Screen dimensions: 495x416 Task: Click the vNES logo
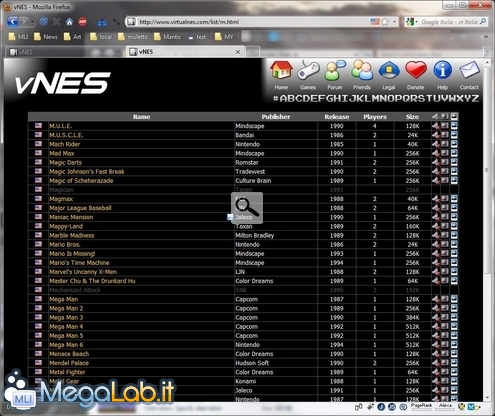point(63,83)
